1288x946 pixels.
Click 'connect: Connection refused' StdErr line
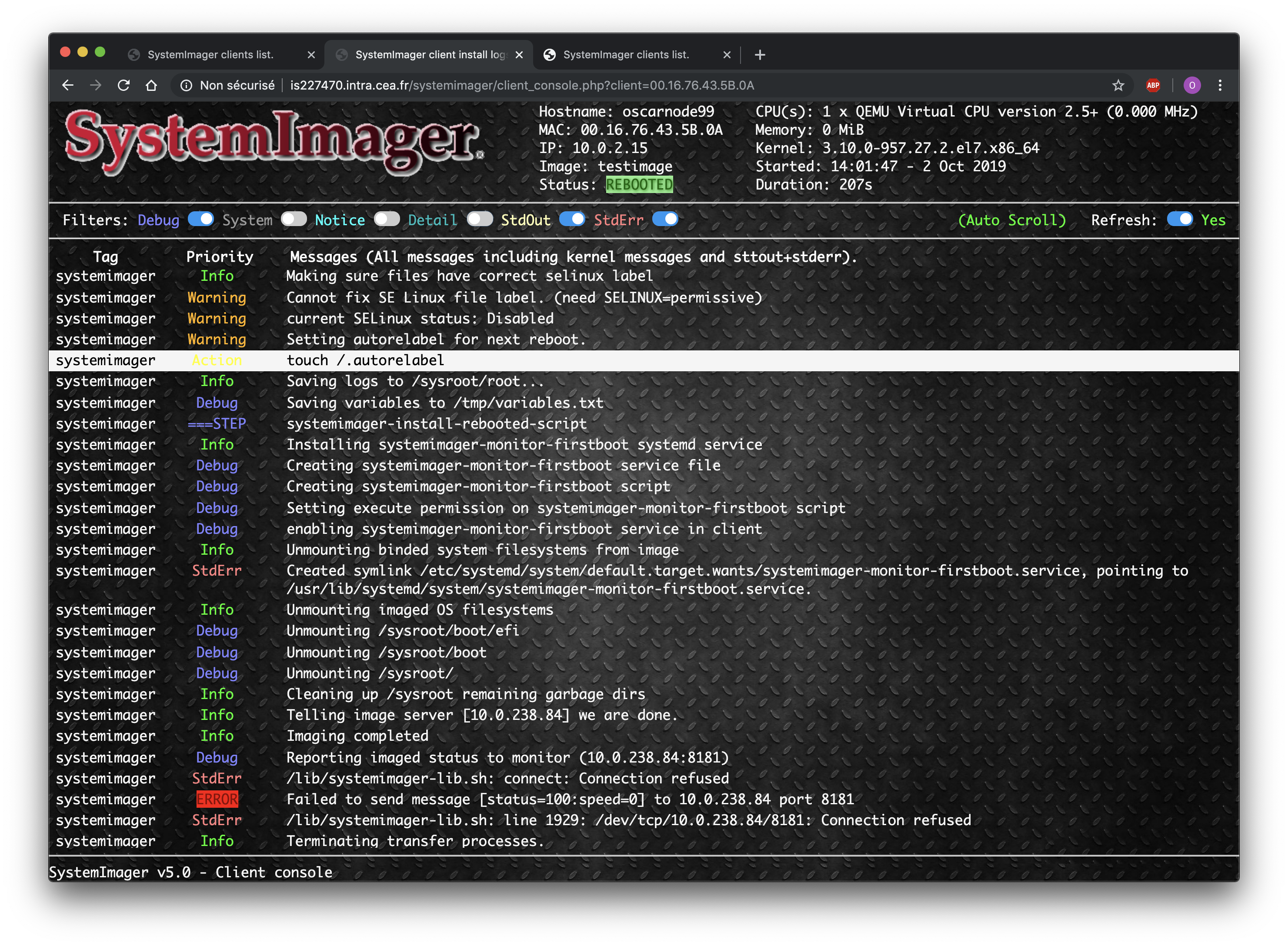(507, 778)
